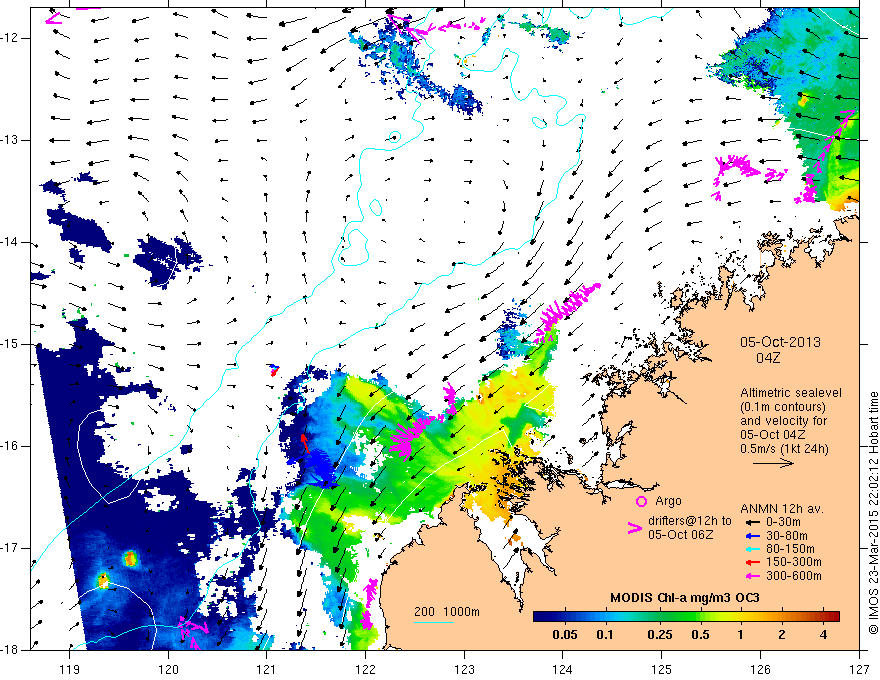880x680 pixels.
Task: Click the '200 1000m' contour legend text
Action: (447, 612)
